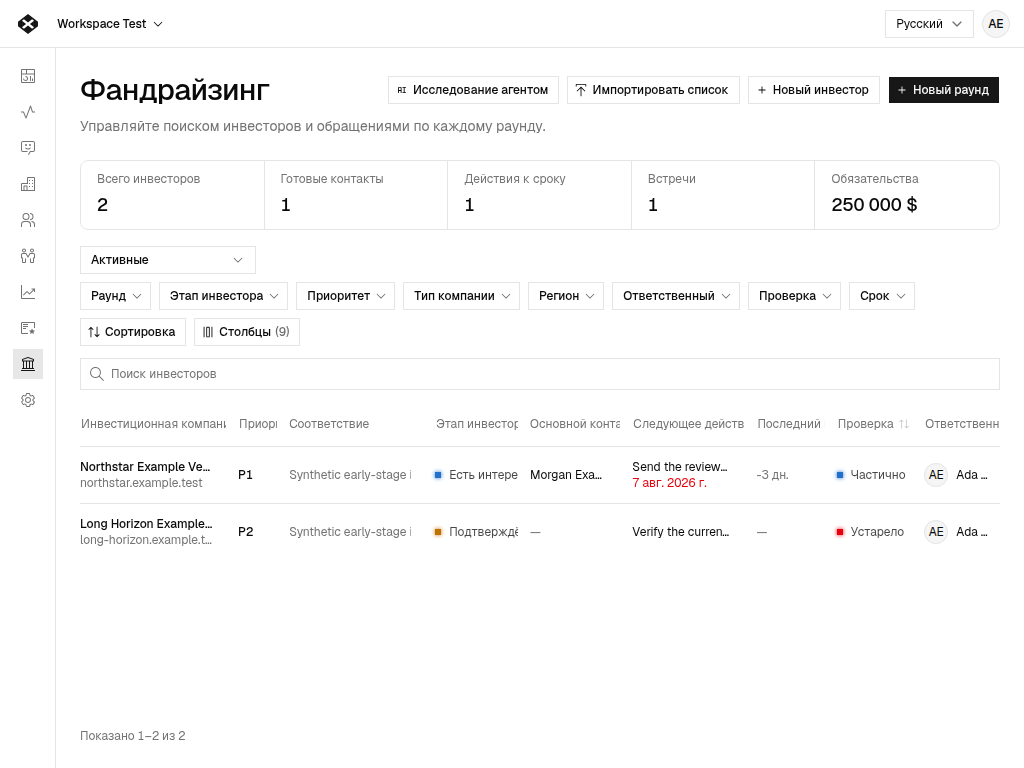Expand the Приоритет filter

point(345,296)
